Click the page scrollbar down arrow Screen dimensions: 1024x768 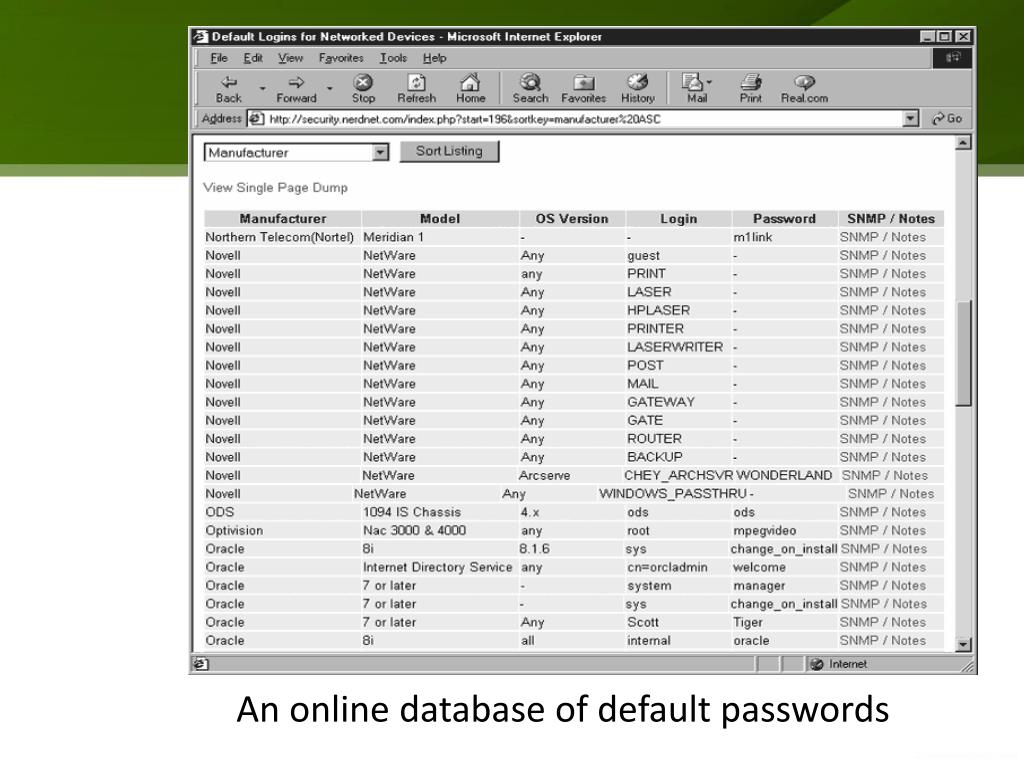click(x=963, y=644)
